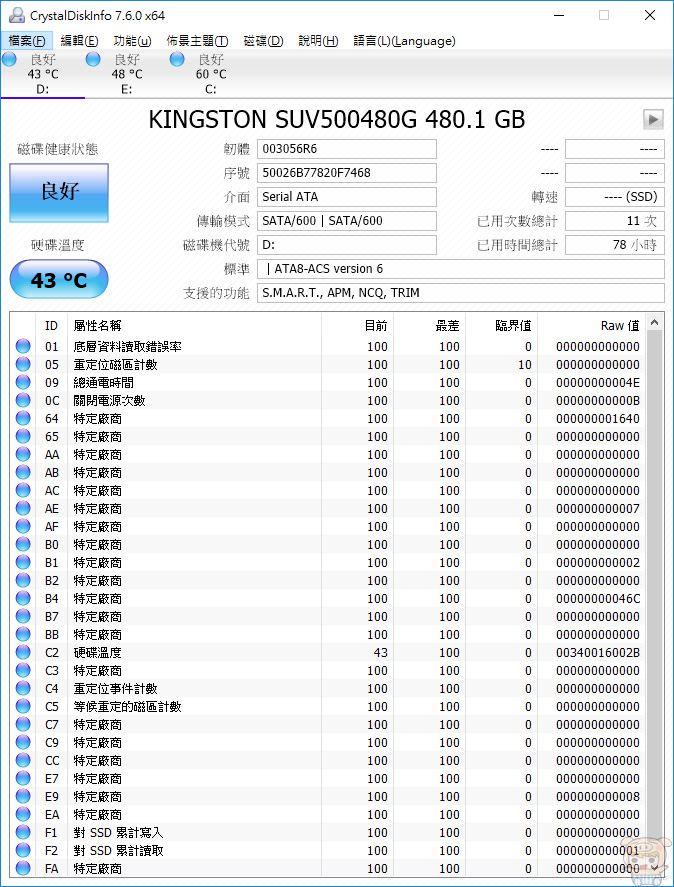Click status orb for attribute C4 row

(23, 688)
